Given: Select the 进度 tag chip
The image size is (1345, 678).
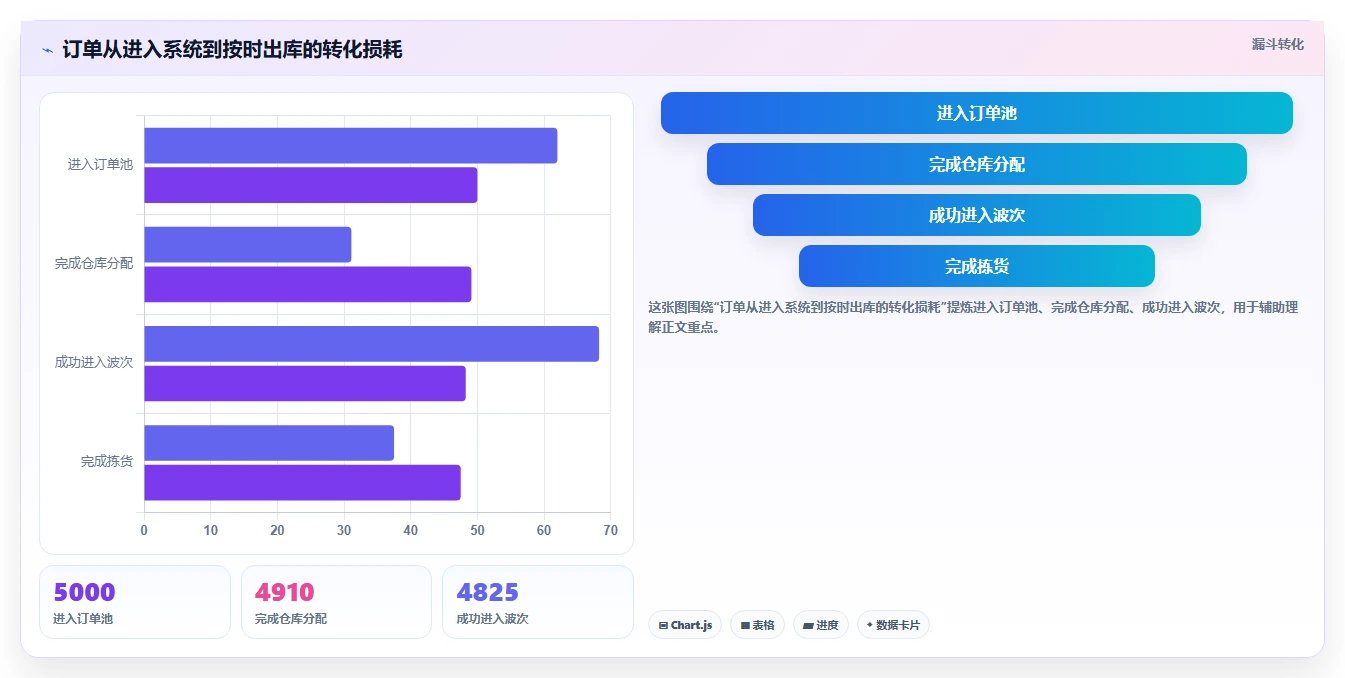Looking at the screenshot, I should tap(820, 625).
